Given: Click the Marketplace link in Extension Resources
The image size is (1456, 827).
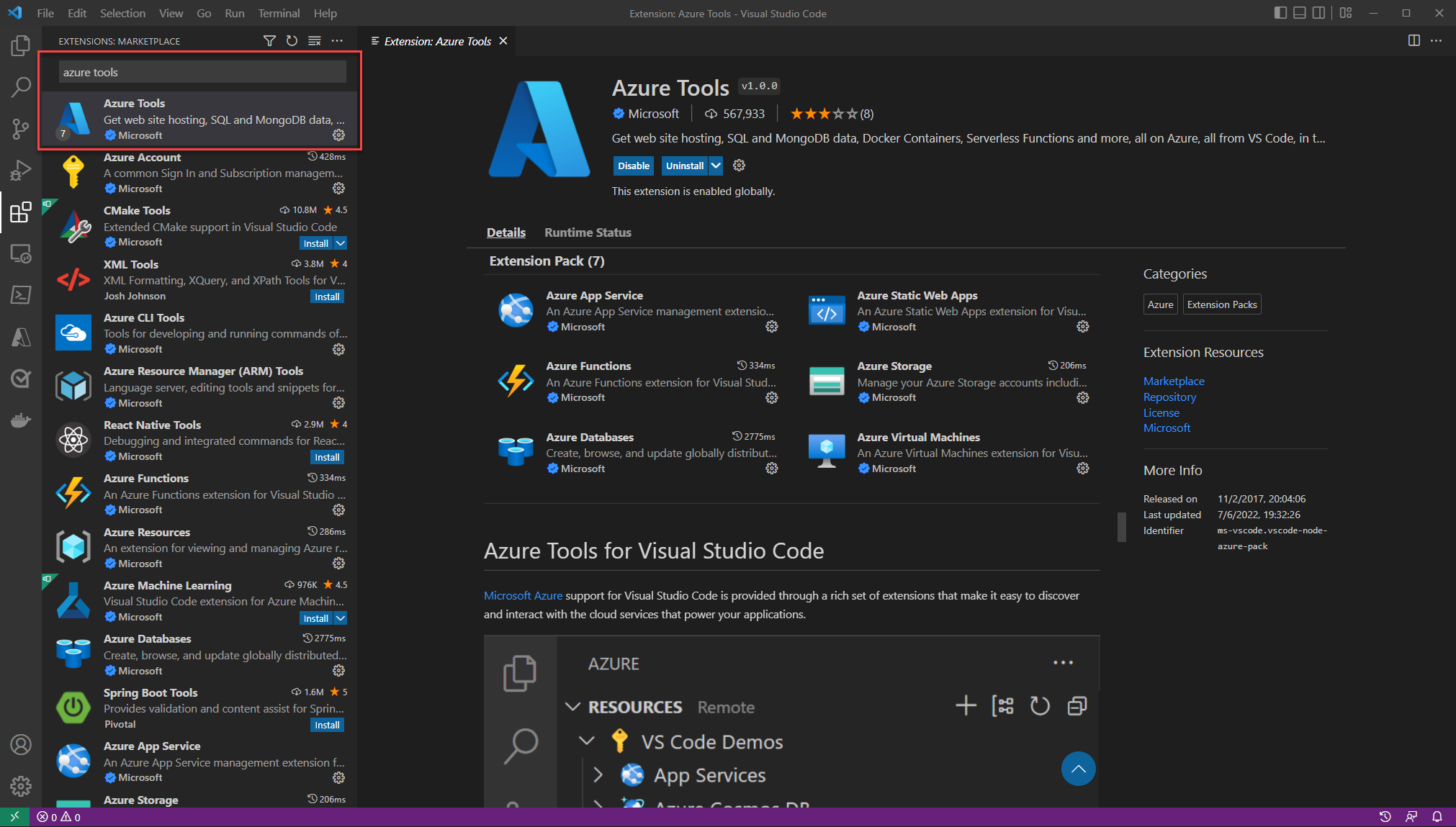Looking at the screenshot, I should click(1174, 381).
